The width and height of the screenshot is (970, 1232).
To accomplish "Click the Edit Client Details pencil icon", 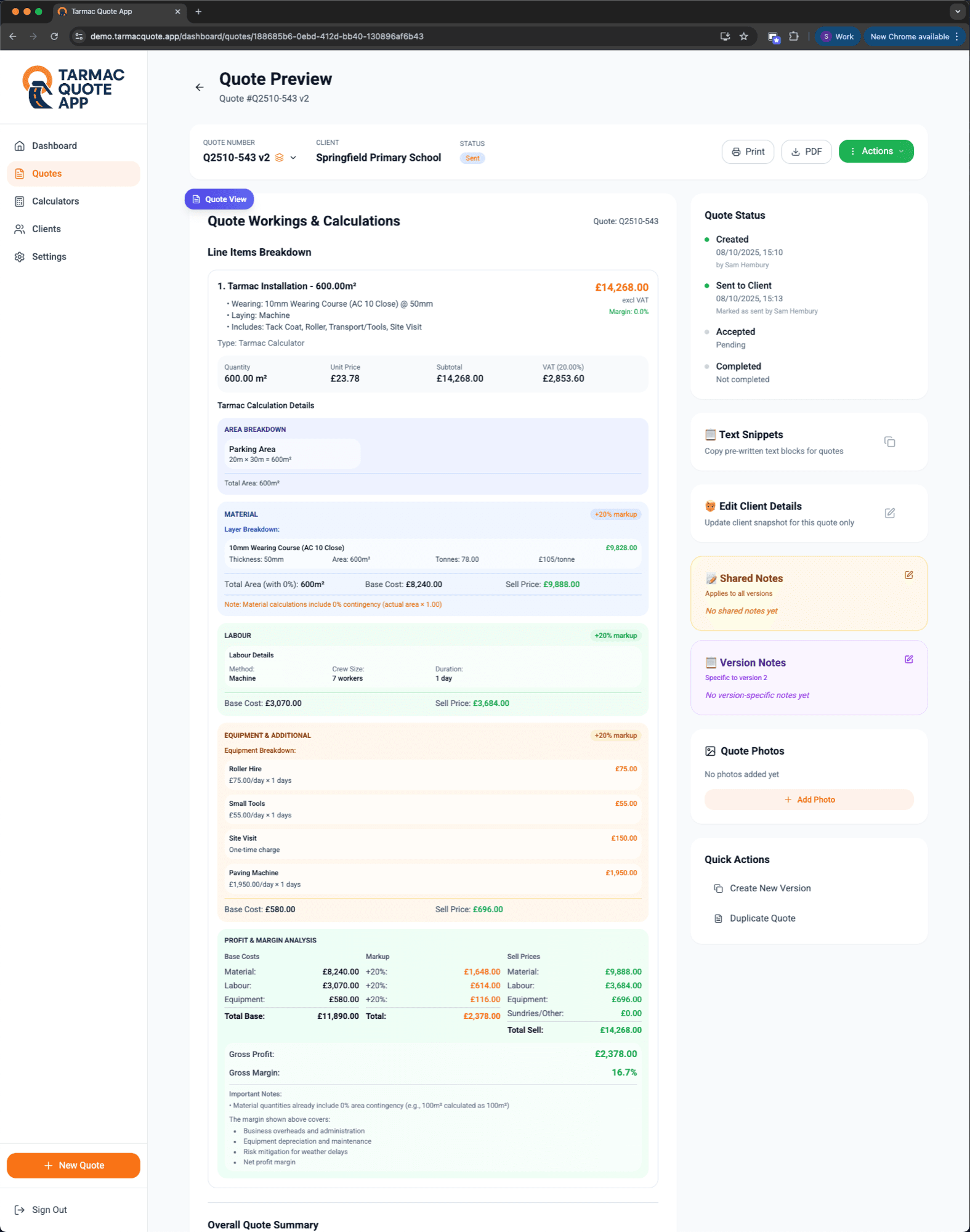I will 889,513.
